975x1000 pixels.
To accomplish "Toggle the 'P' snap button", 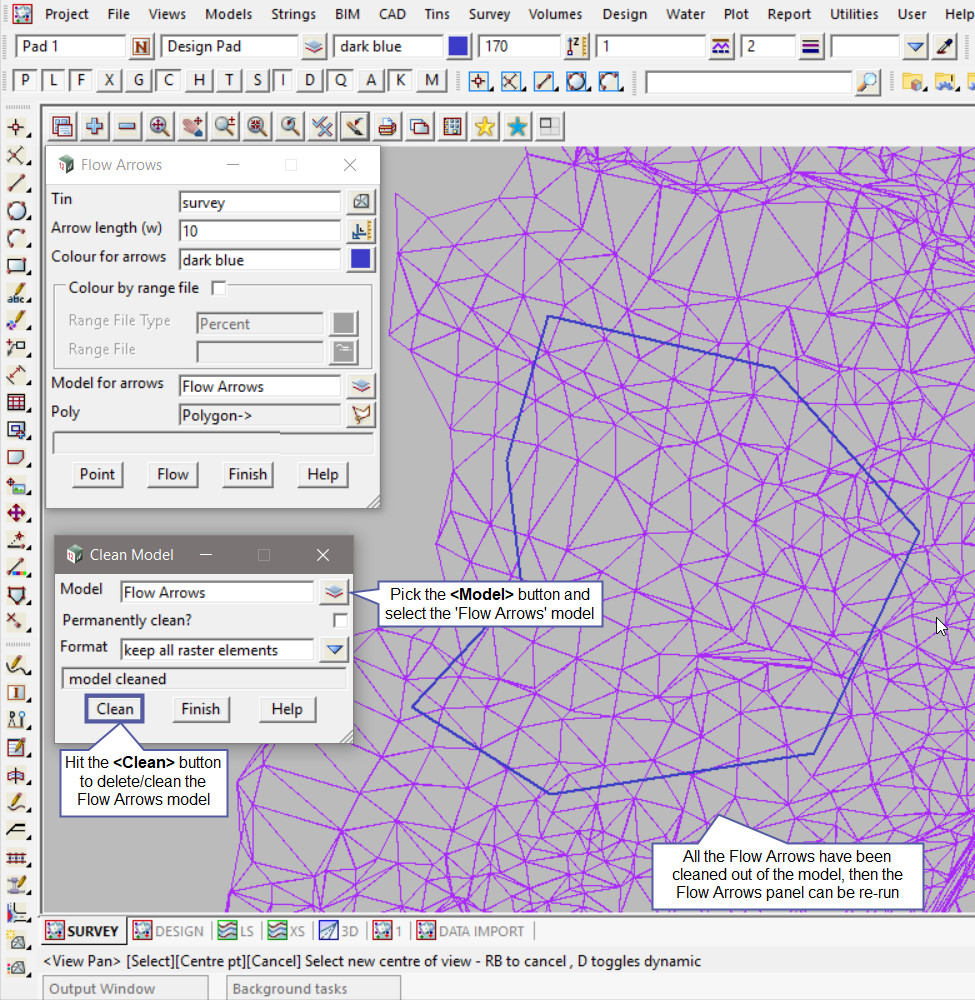I will click(25, 81).
